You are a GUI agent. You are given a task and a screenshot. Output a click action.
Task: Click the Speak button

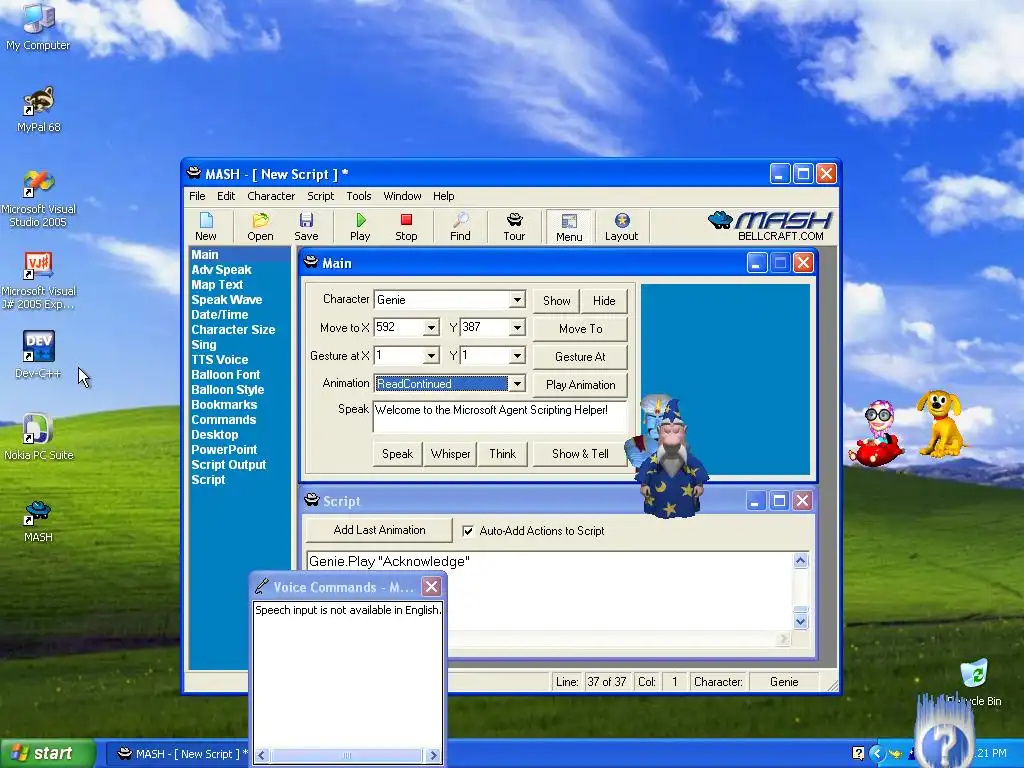click(397, 454)
